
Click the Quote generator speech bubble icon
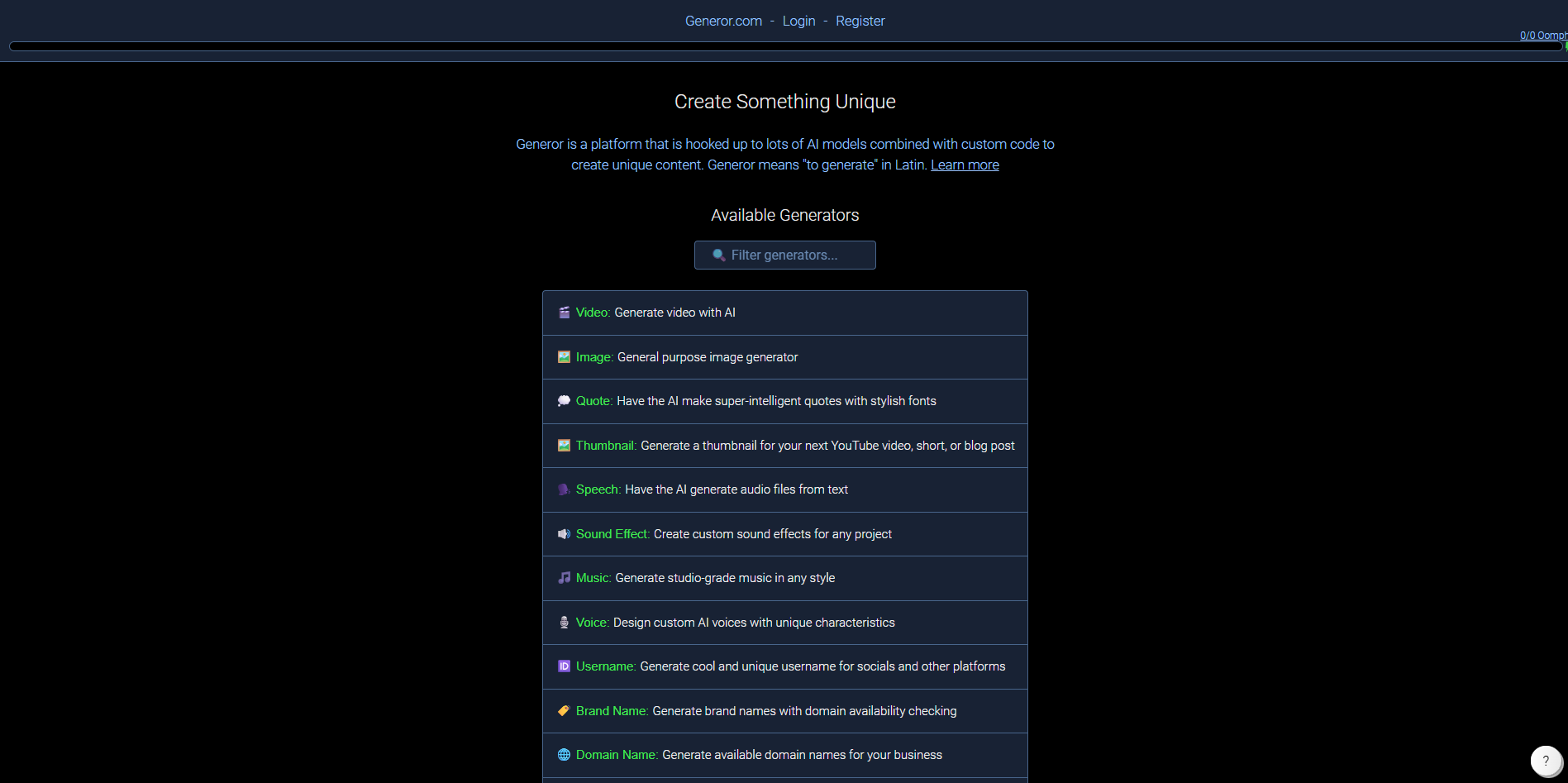pos(564,400)
